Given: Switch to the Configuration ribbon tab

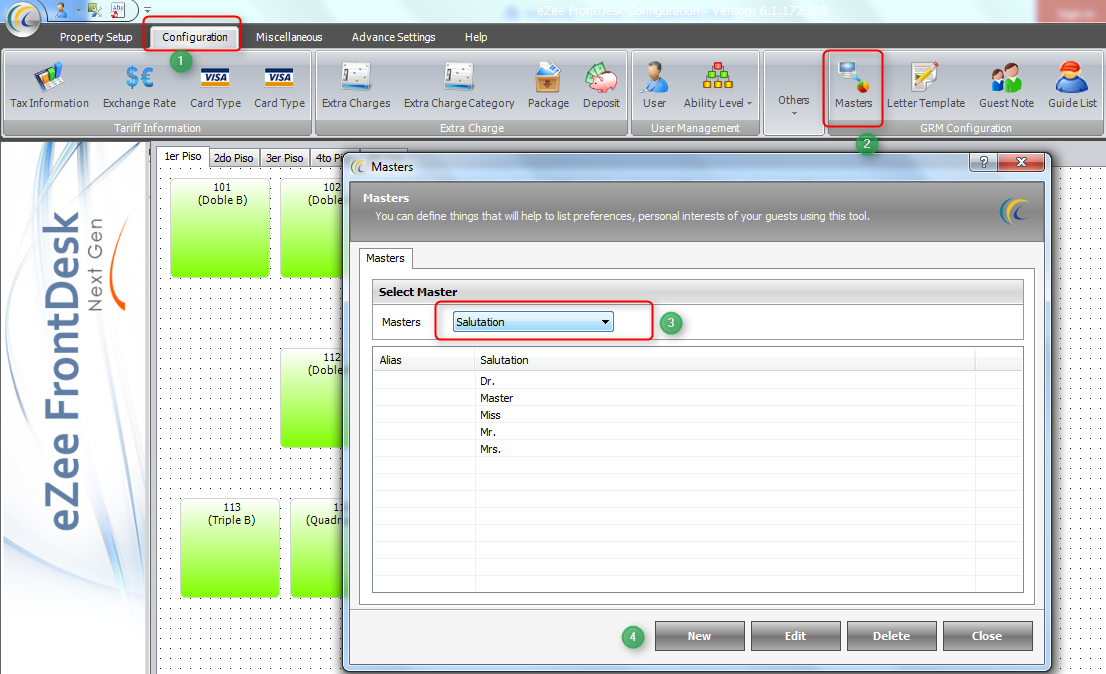Looking at the screenshot, I should point(195,37).
